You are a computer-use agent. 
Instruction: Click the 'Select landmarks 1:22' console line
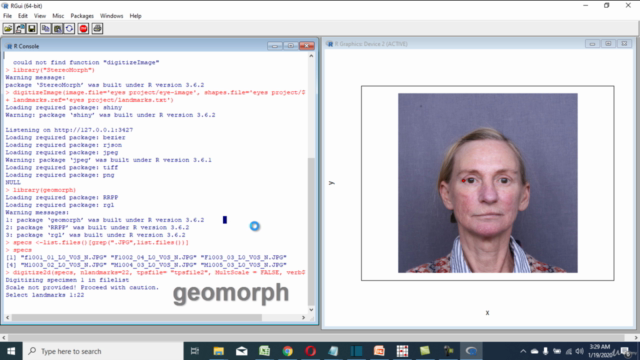click(45, 295)
